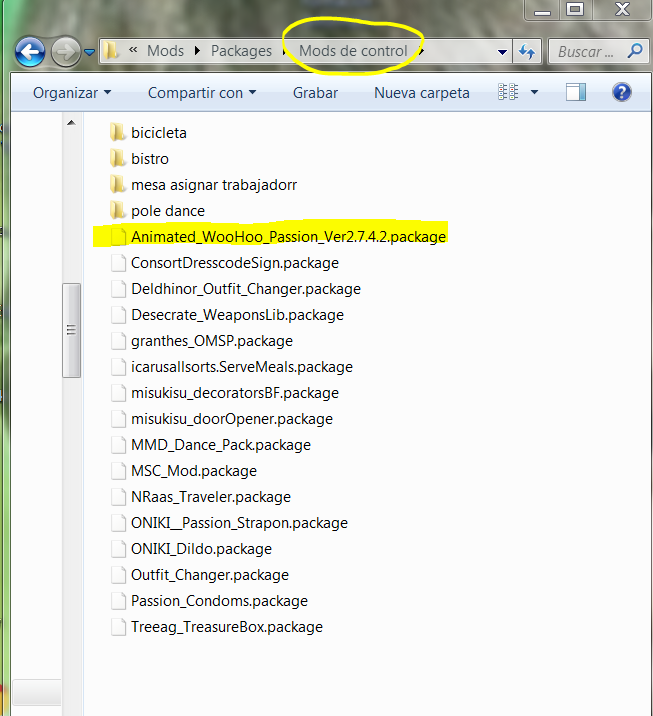
Task: Select Deldhinor_Outfit_Changer.package file
Action: (x=246, y=289)
